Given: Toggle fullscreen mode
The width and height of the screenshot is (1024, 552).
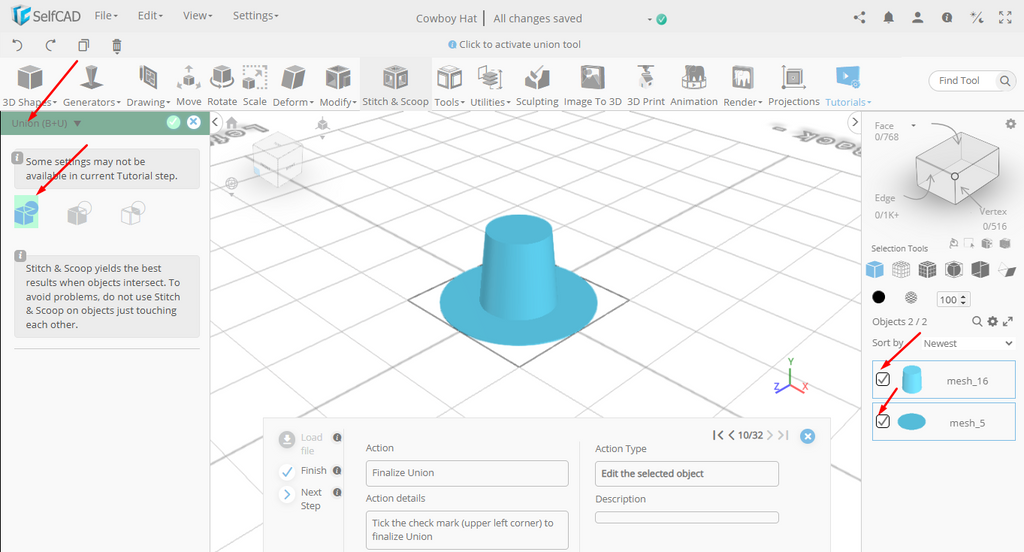Looking at the screenshot, I should click(x=1005, y=18).
